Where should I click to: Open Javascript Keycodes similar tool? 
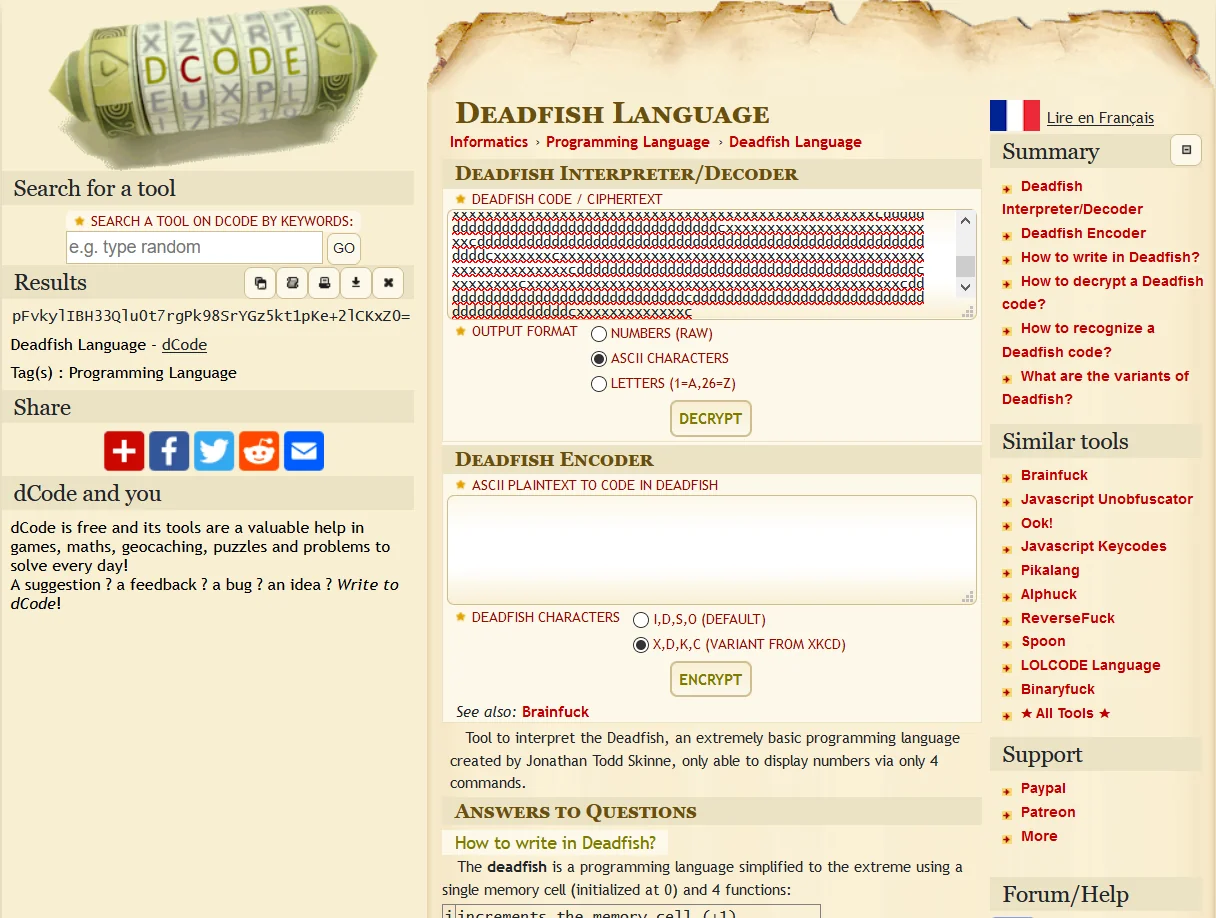click(x=1094, y=546)
